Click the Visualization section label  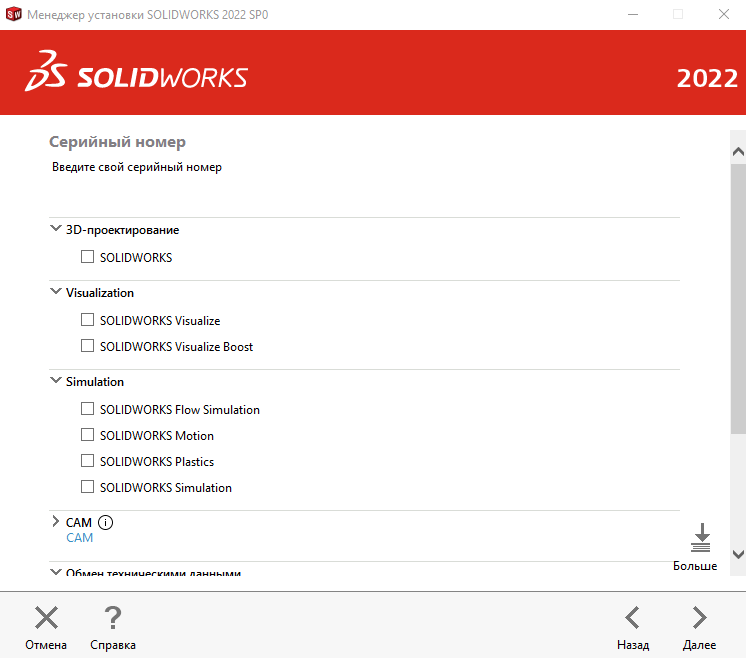click(100, 293)
